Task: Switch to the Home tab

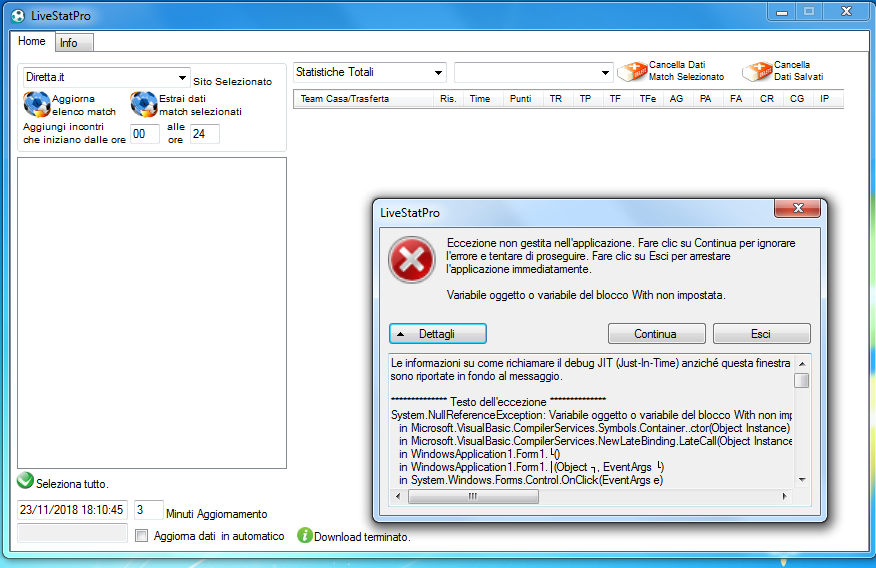Action: (32, 41)
